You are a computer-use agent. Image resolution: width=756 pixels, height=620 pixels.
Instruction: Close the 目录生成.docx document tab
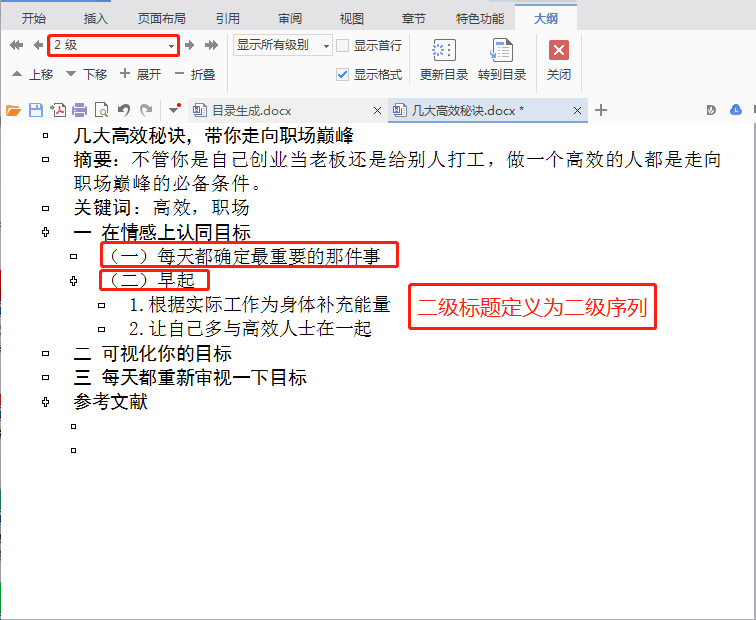[378, 111]
